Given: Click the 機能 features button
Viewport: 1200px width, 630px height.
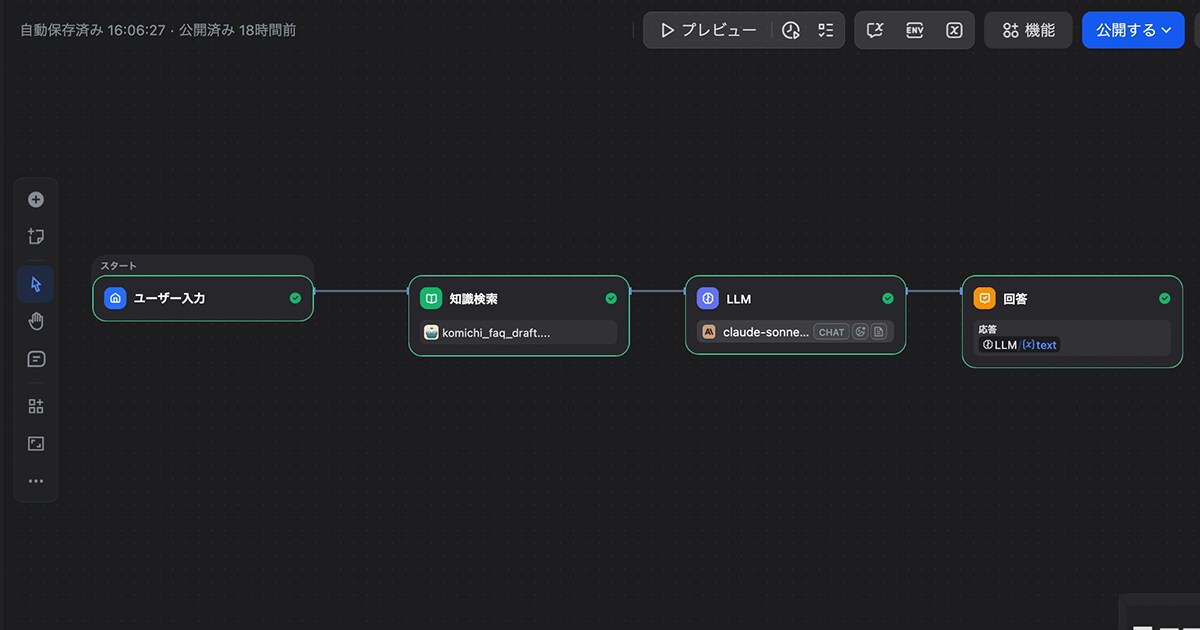Looking at the screenshot, I should (1028, 30).
